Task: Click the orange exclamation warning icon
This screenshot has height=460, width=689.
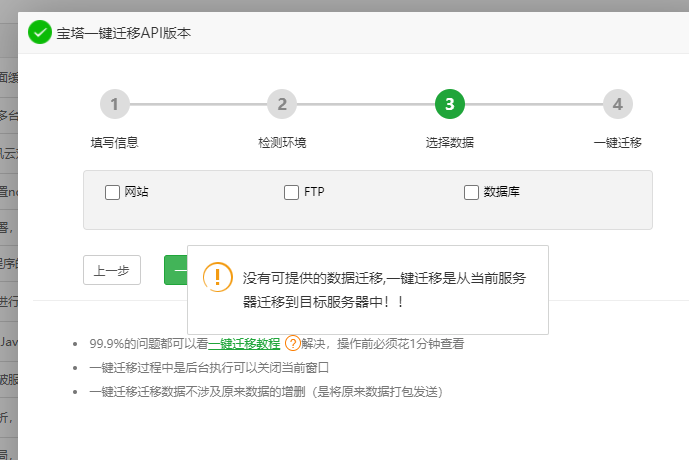Action: tap(218, 277)
